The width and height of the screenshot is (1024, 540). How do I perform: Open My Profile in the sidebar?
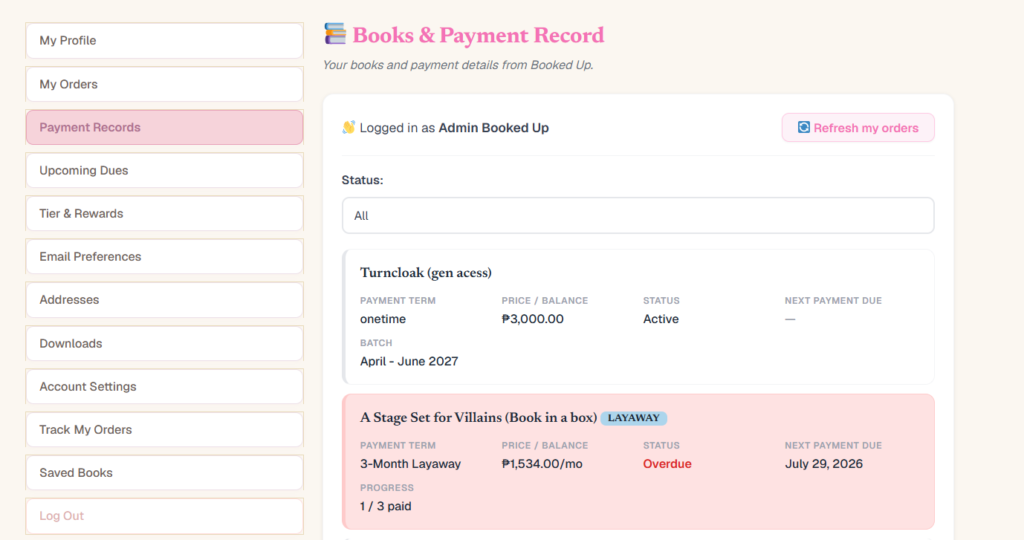(x=165, y=40)
